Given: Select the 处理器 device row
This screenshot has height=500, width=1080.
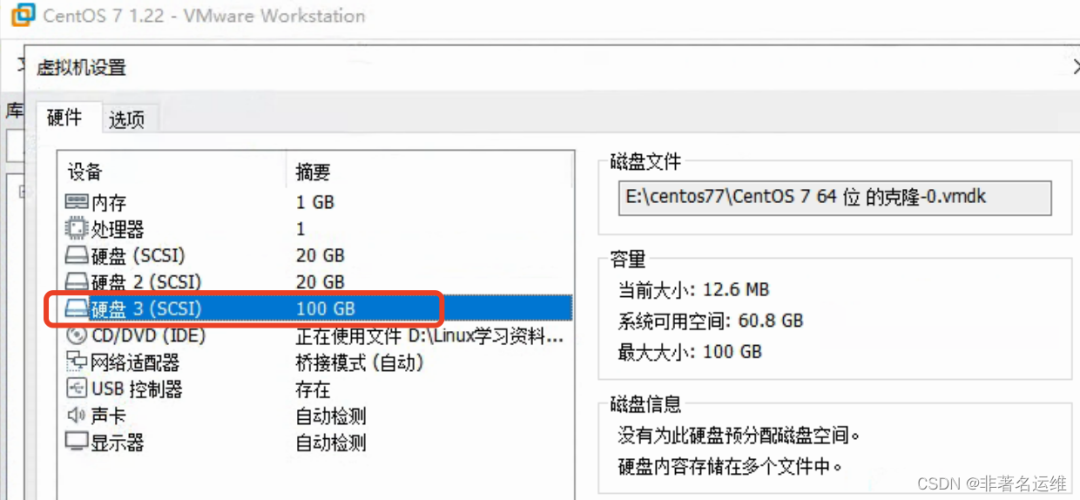Looking at the screenshot, I should point(315,229).
